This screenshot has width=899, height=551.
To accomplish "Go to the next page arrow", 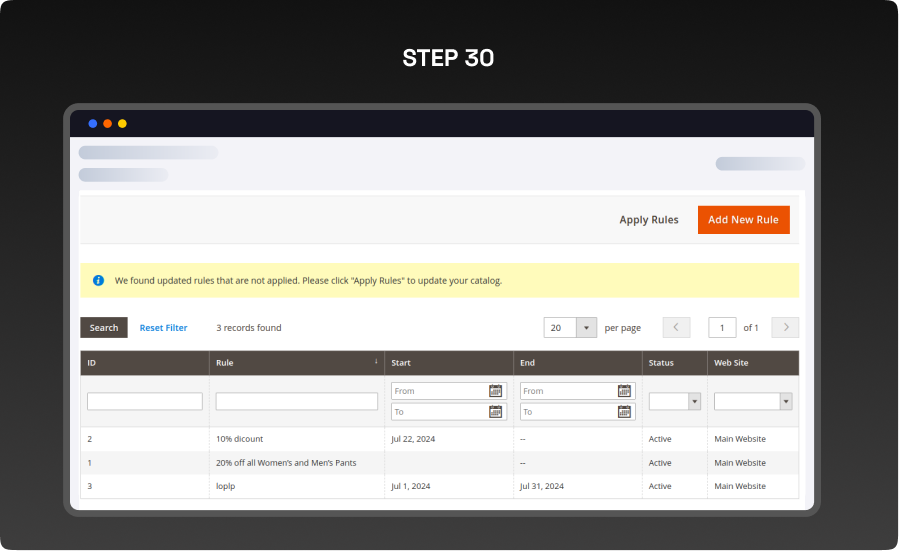I will [785, 328].
